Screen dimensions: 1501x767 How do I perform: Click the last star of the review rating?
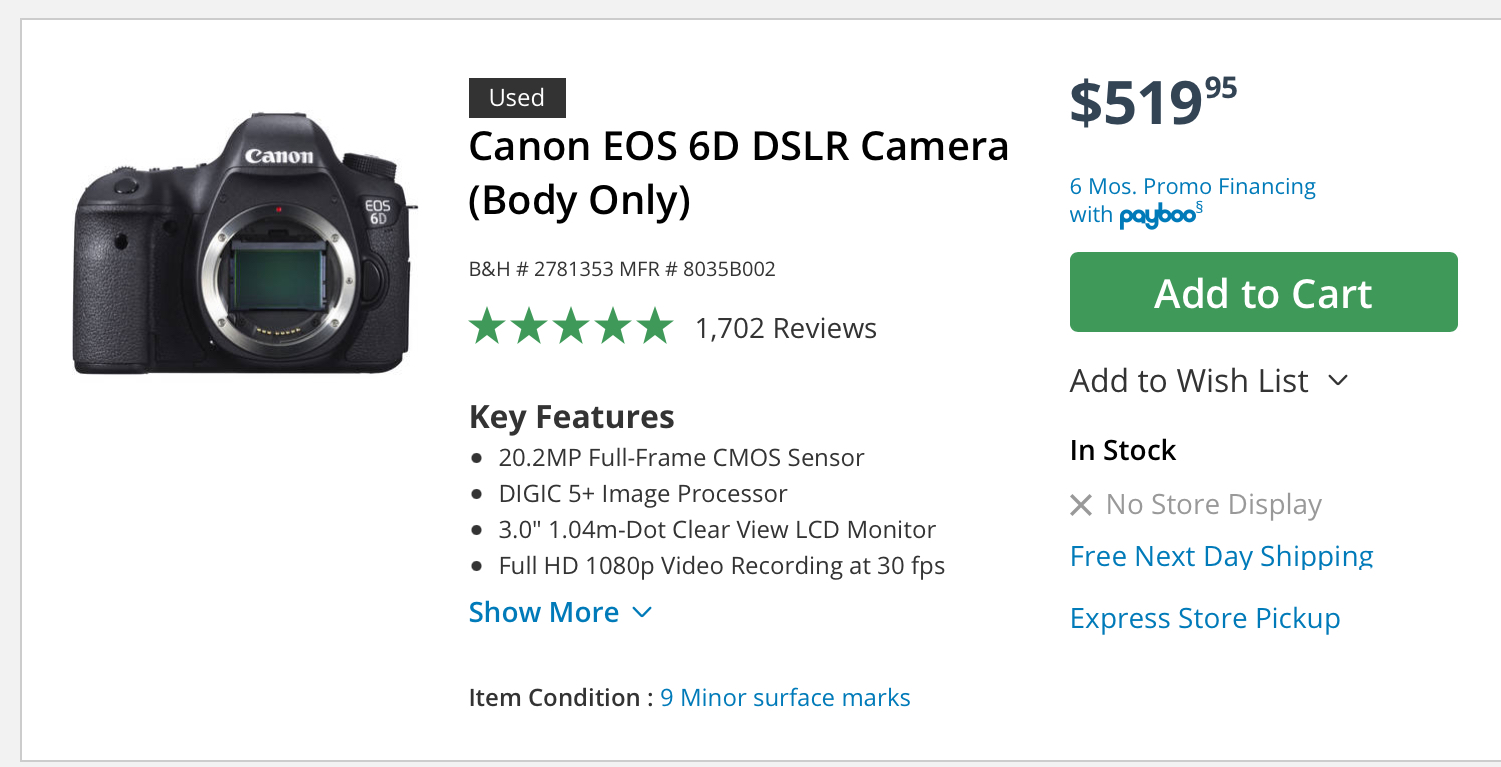(655, 327)
